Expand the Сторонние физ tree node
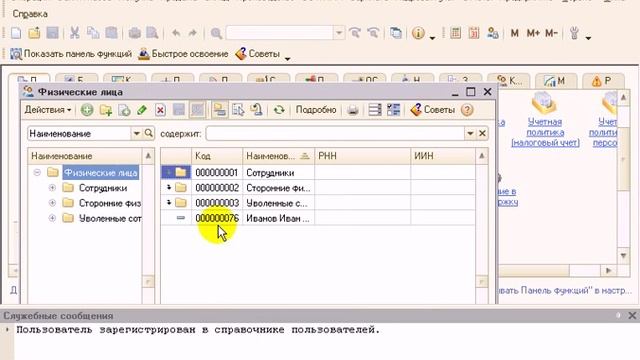Screen dimensions: 640x360 coord(52,203)
